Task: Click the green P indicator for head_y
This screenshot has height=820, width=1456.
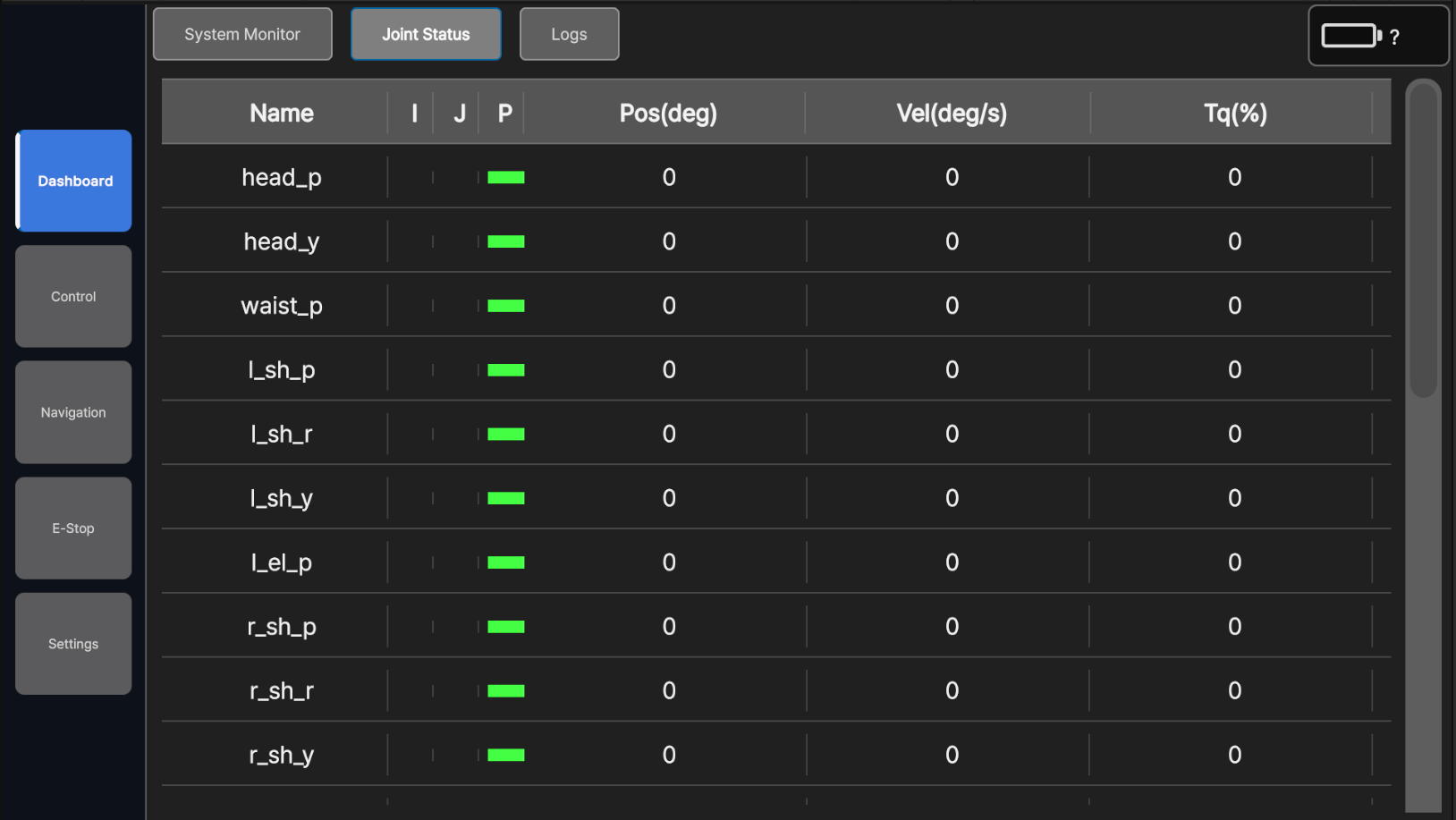Action: click(505, 241)
